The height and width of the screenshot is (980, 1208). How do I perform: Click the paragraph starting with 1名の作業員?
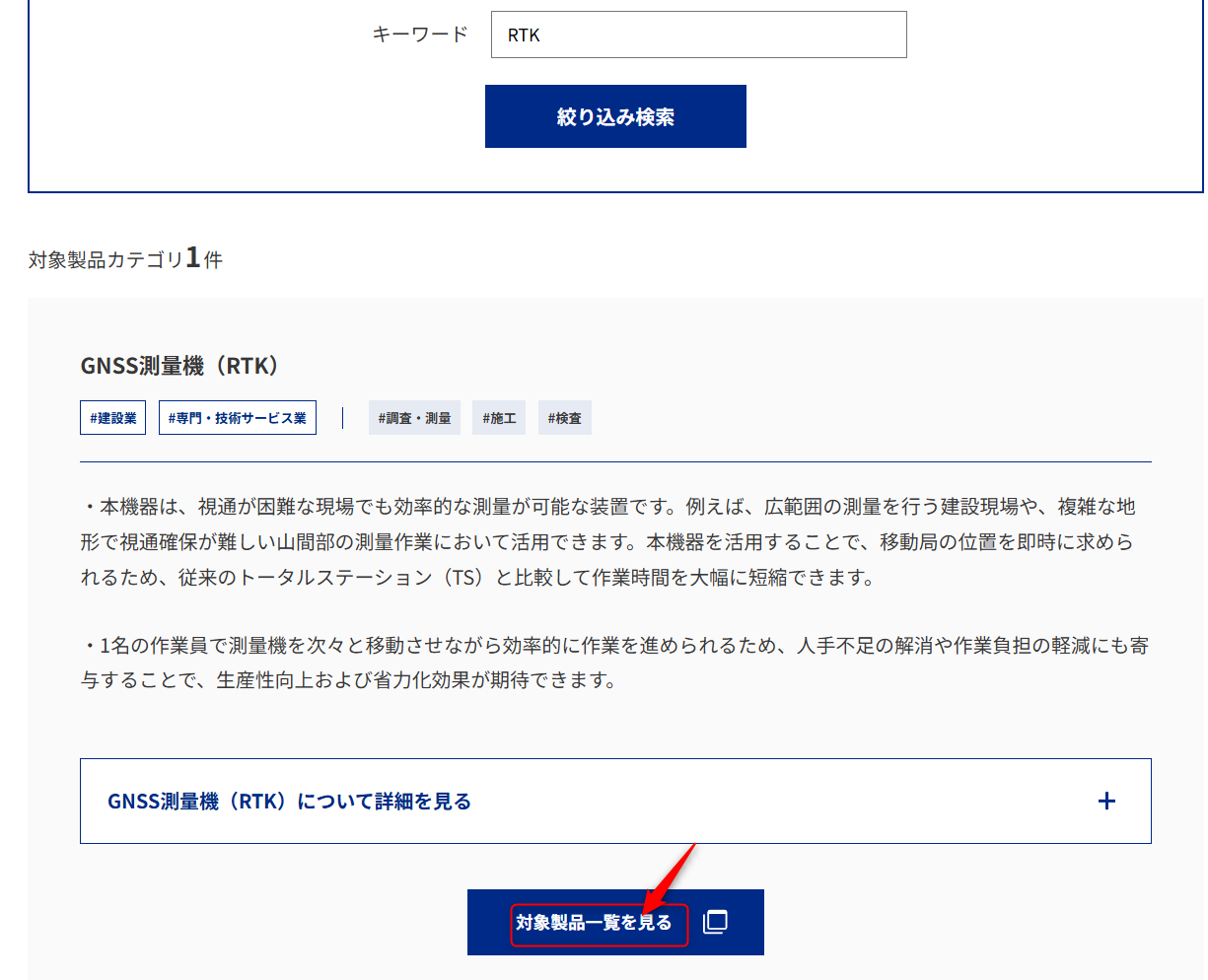(x=613, y=663)
